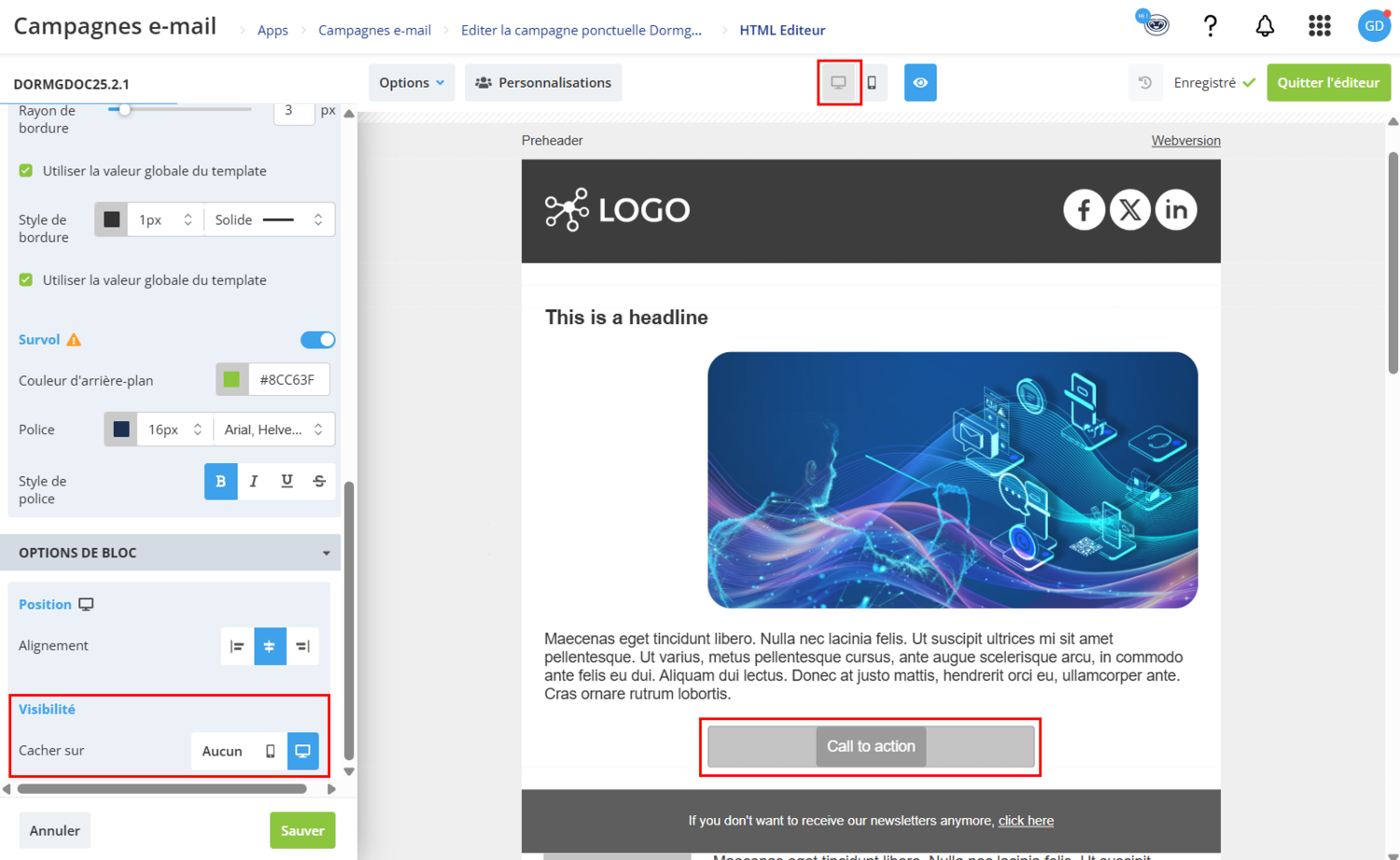Open the Webversion link
1400x860 pixels.
[1185, 140]
